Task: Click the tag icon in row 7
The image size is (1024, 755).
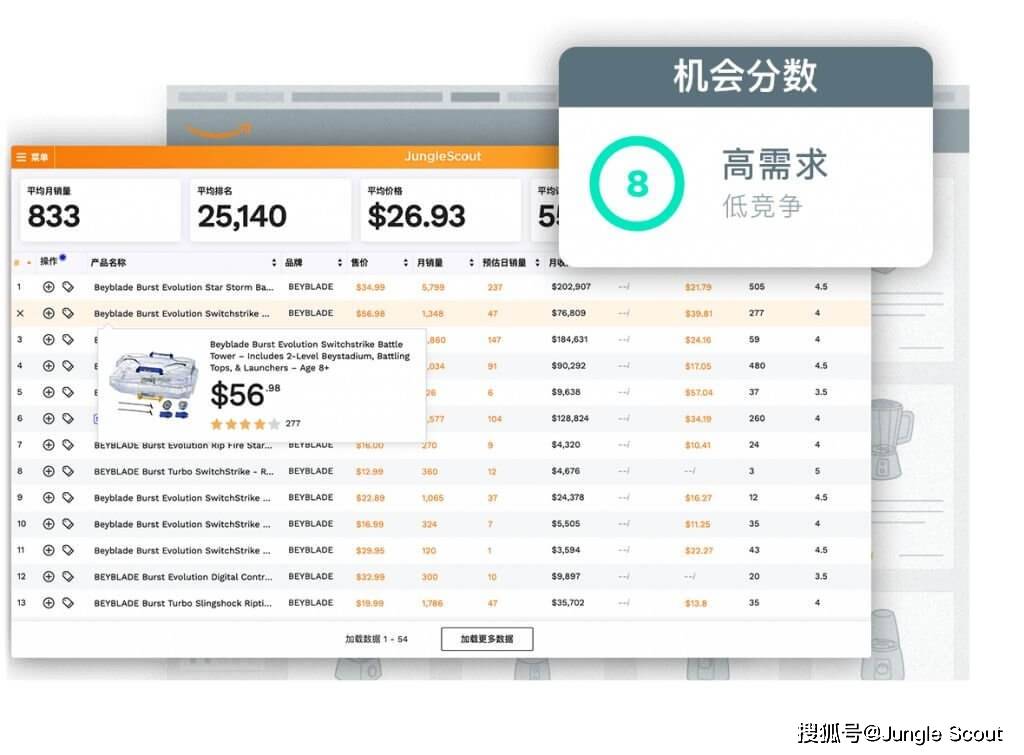Action: click(x=68, y=445)
